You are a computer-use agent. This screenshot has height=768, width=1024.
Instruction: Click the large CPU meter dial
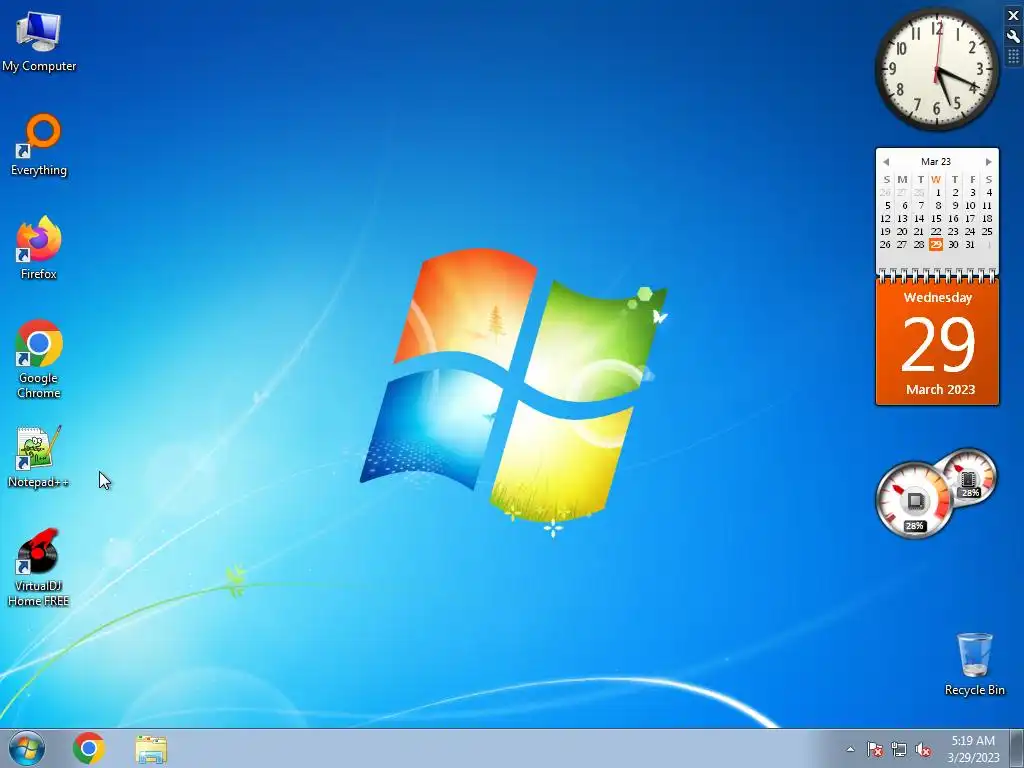pos(914,500)
